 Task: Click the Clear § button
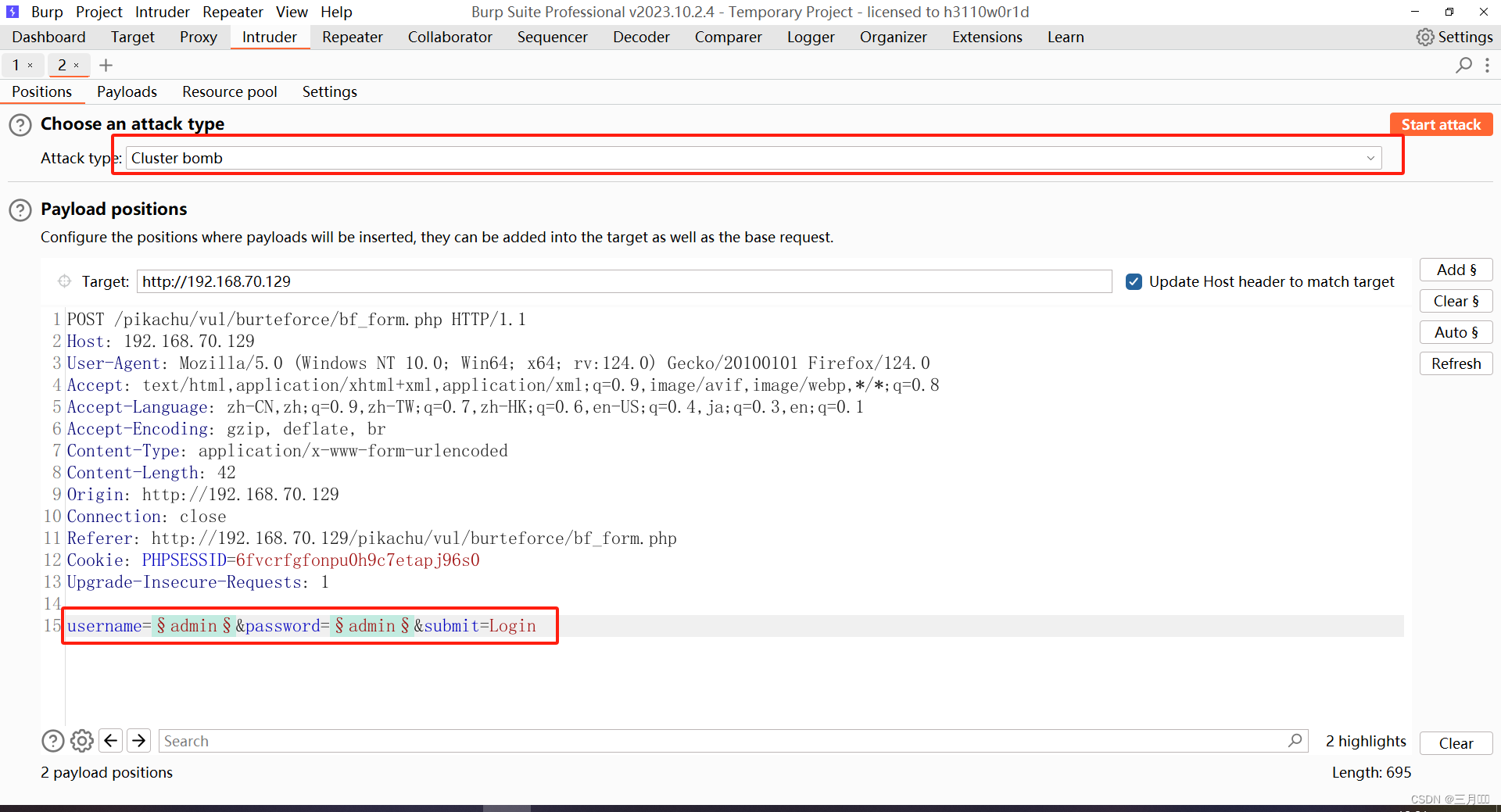(1456, 301)
